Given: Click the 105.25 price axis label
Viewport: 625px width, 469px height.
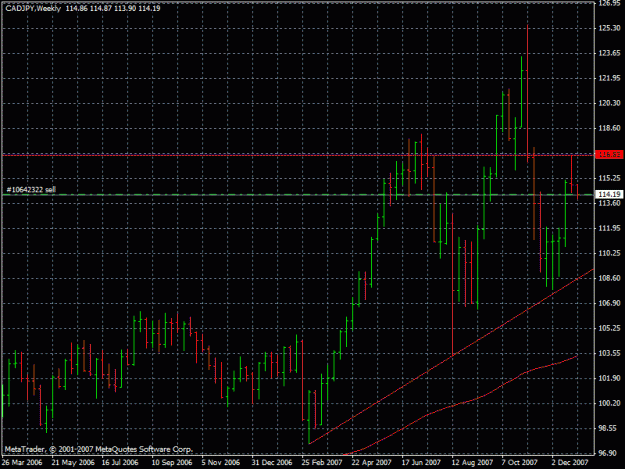Looking at the screenshot, I should pos(609,328).
